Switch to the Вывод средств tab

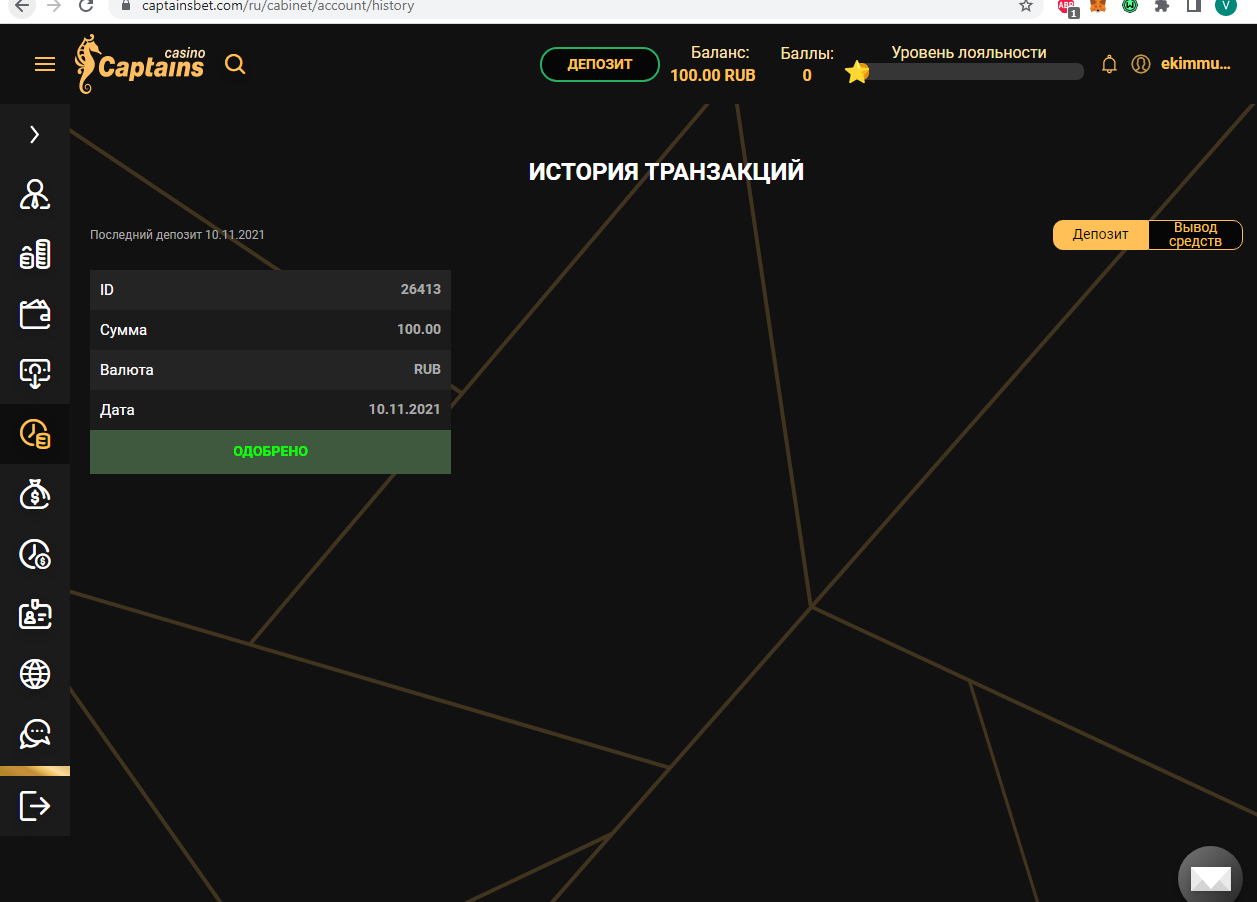[1195, 234]
